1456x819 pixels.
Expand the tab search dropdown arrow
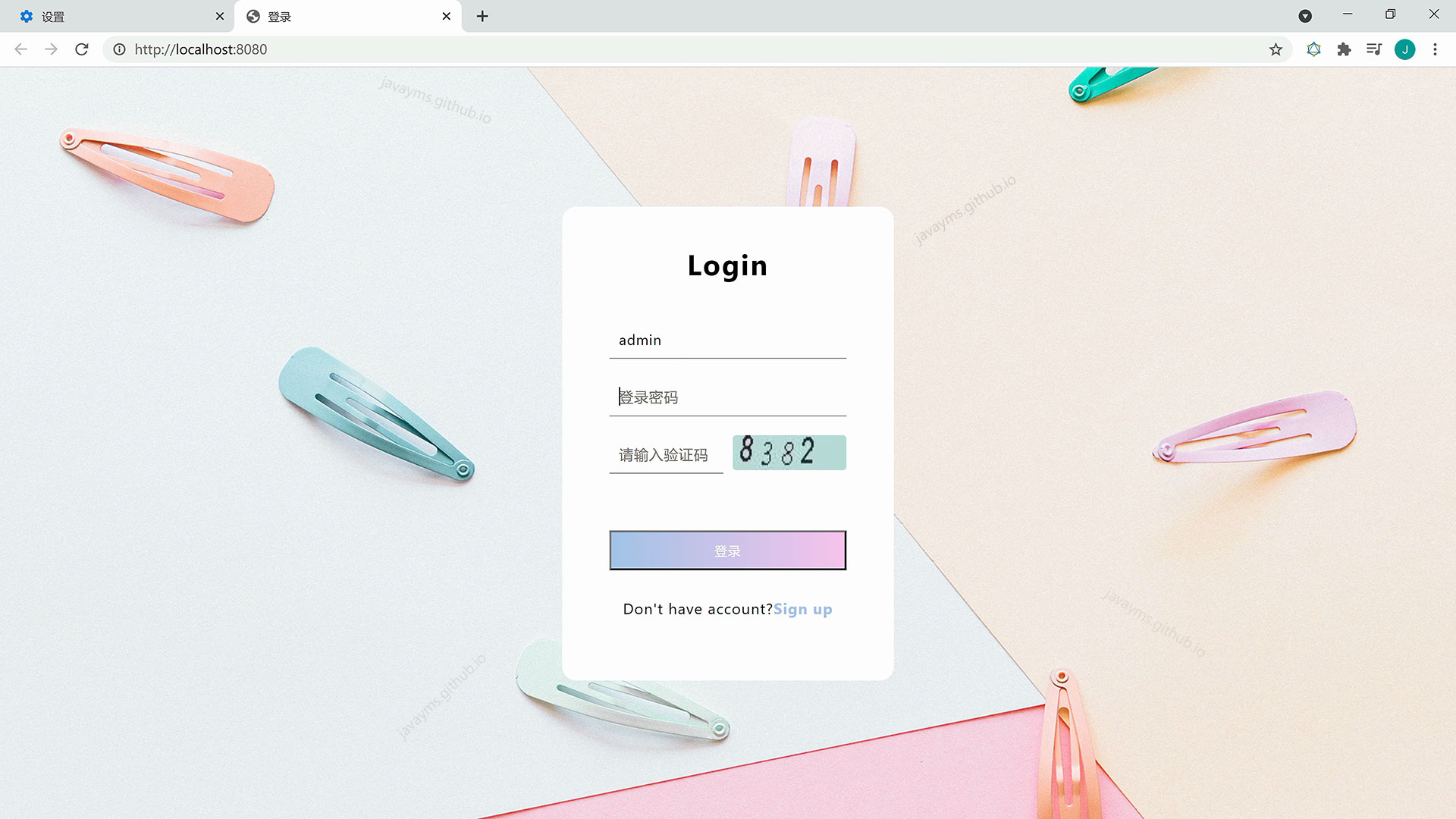click(1305, 16)
